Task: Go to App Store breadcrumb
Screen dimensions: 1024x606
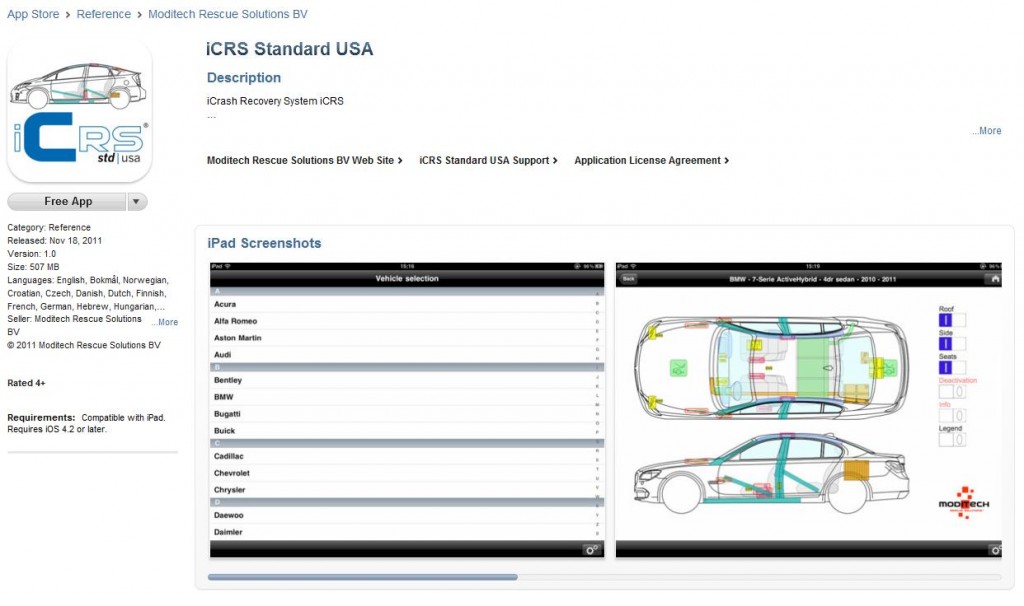Action: pyautogui.click(x=33, y=14)
